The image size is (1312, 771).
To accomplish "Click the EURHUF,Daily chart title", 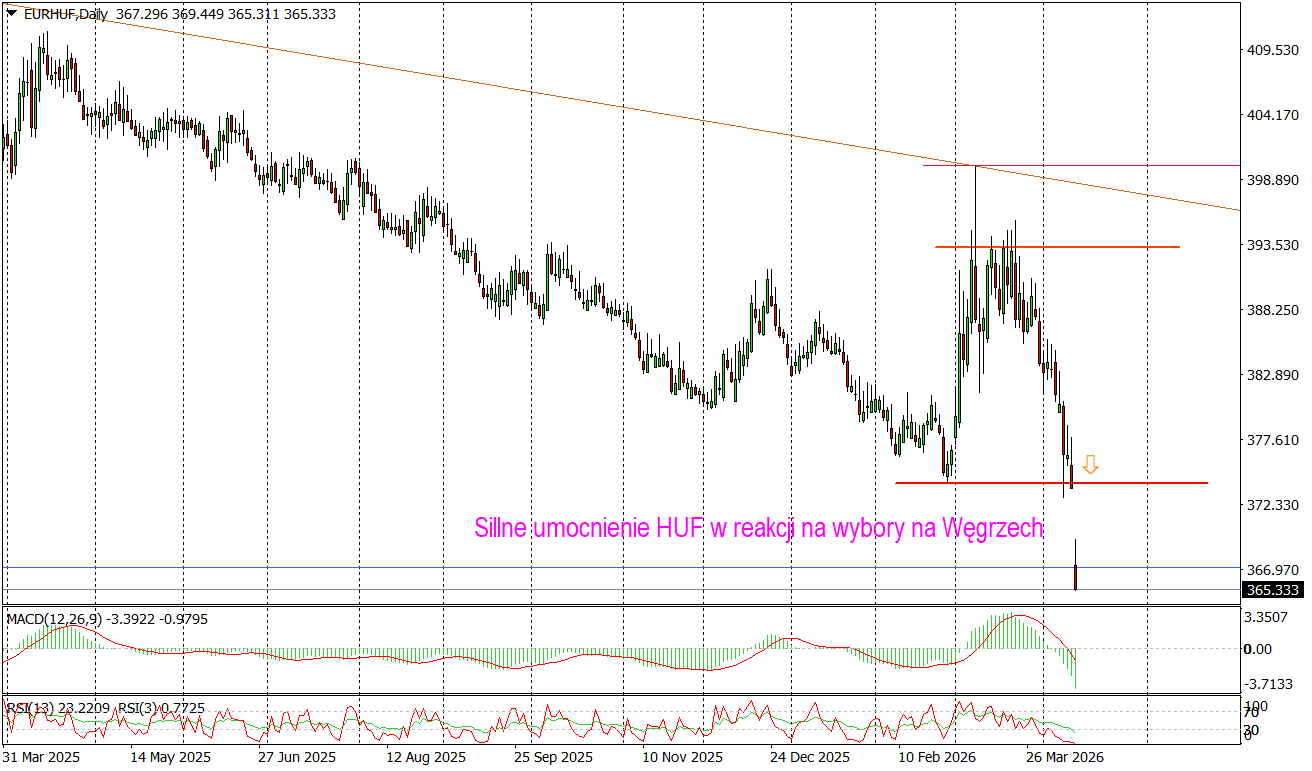I will pos(67,14).
